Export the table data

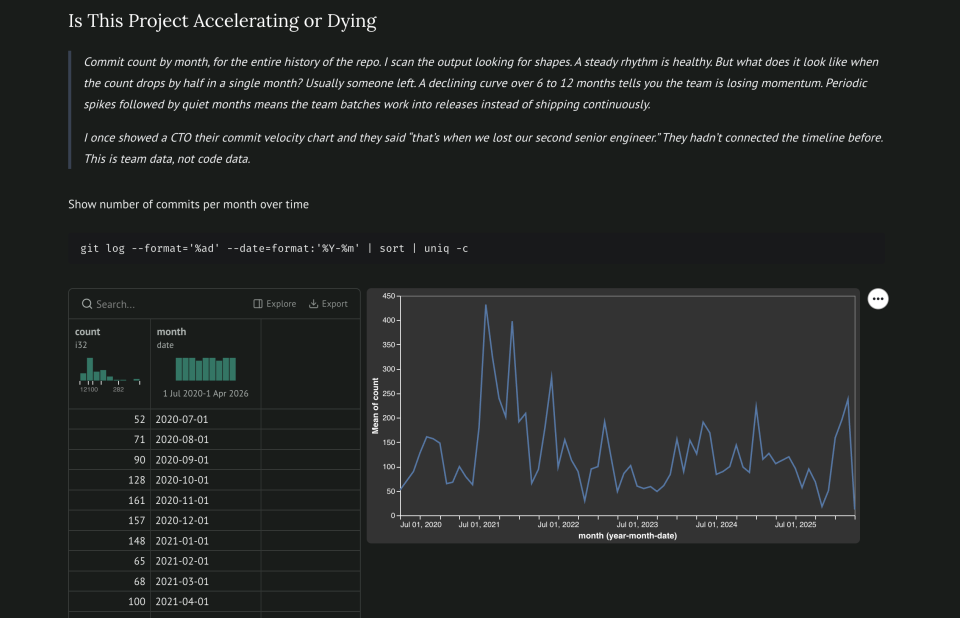(328, 304)
